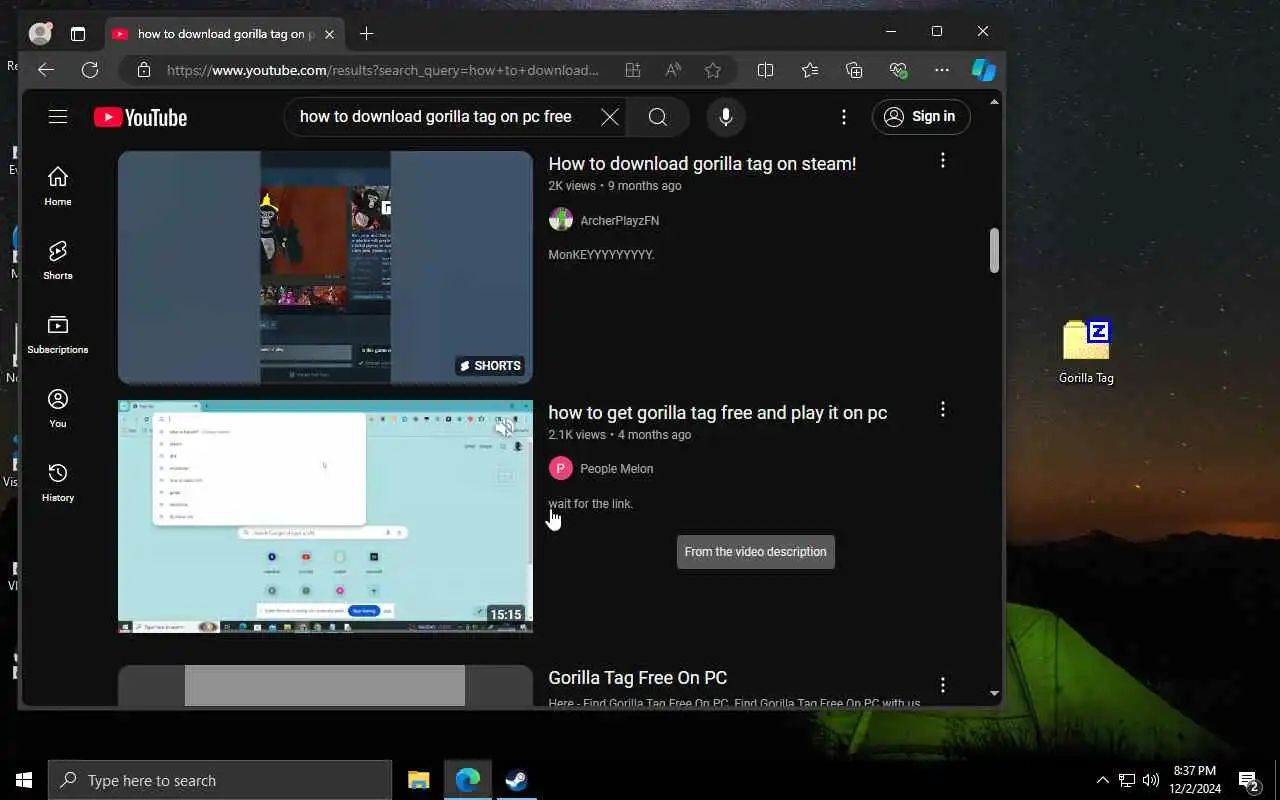Image resolution: width=1280 pixels, height=800 pixels.
Task: Open Edge Favorites list
Action: coord(810,70)
